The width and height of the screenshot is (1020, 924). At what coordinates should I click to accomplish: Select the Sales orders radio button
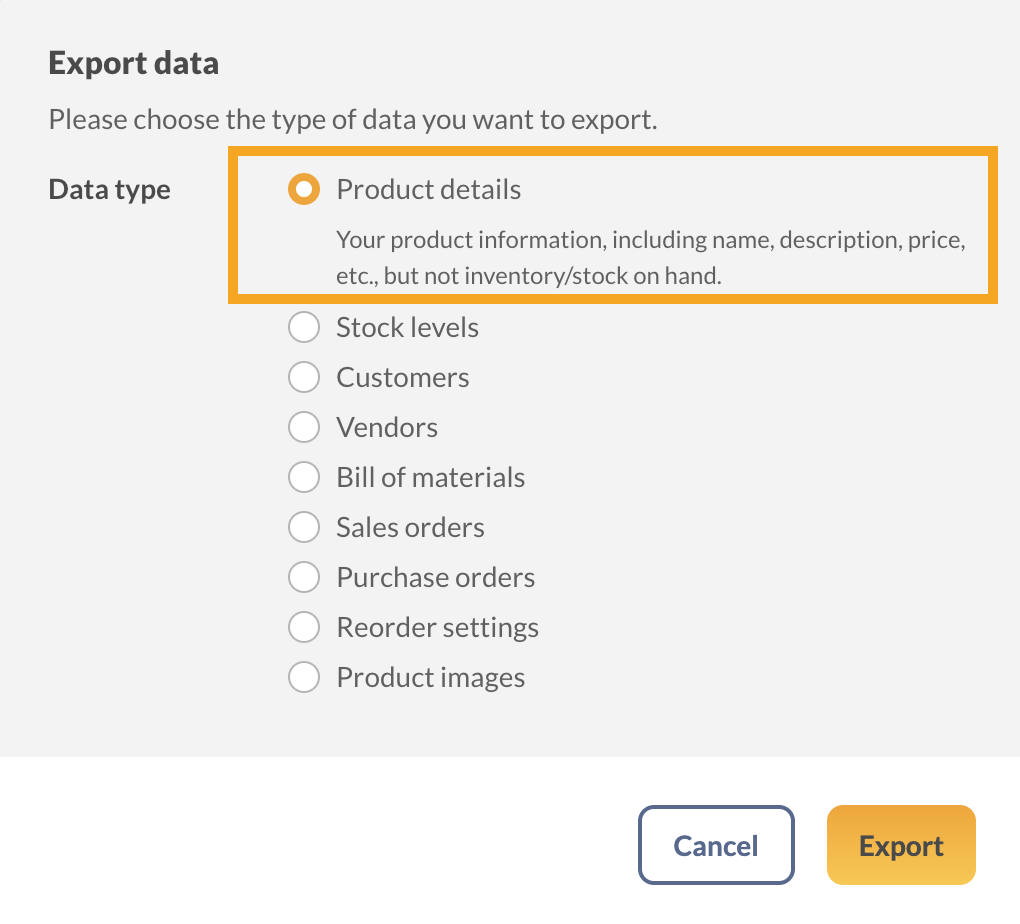click(303, 527)
